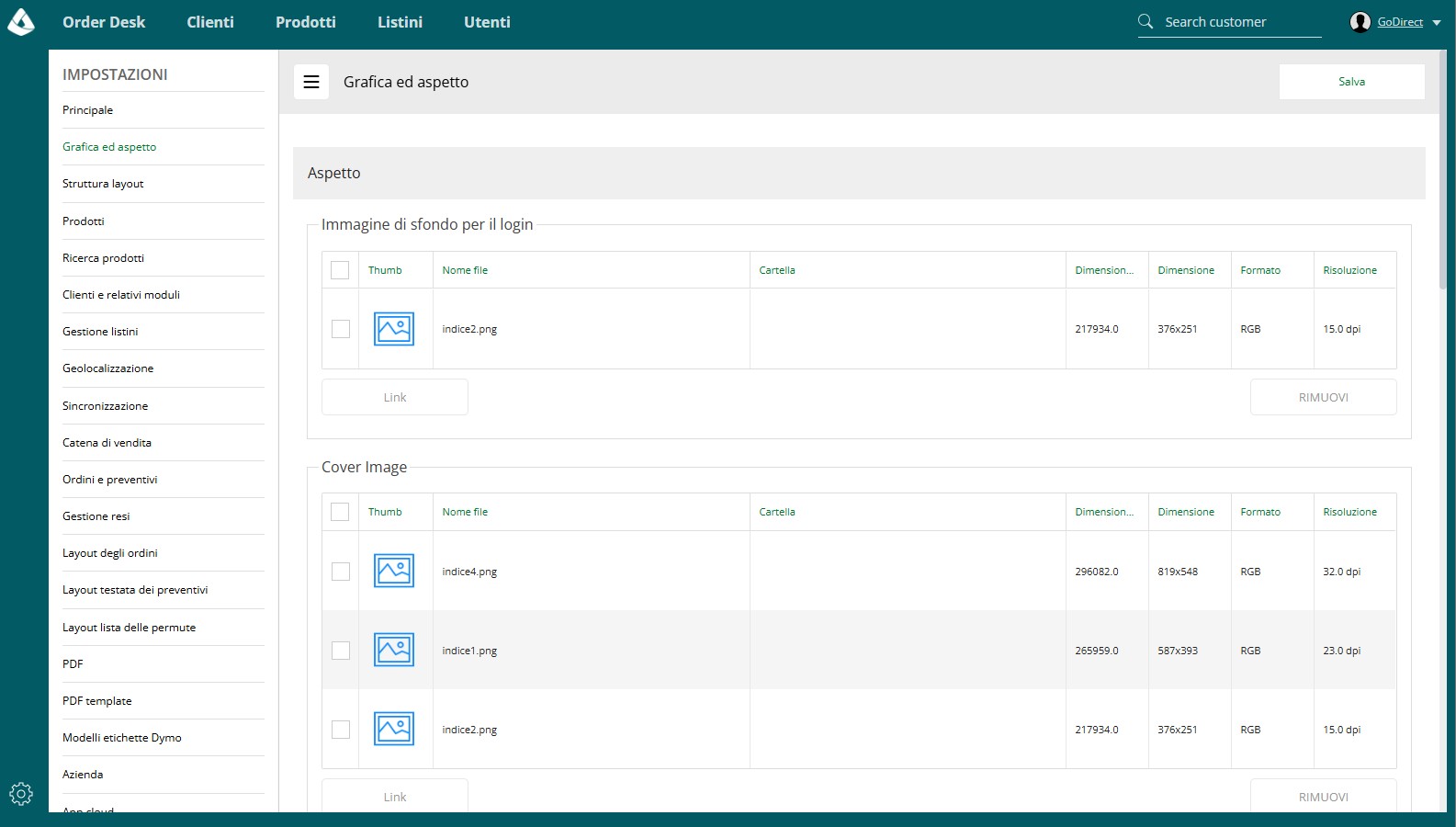Open thumbnail of indice4.png in Cover Image
This screenshot has height=827, width=1456.
coord(394,571)
